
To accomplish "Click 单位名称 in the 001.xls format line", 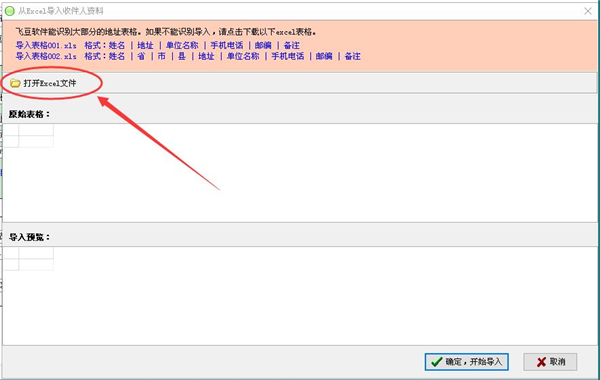I will (x=182, y=45).
